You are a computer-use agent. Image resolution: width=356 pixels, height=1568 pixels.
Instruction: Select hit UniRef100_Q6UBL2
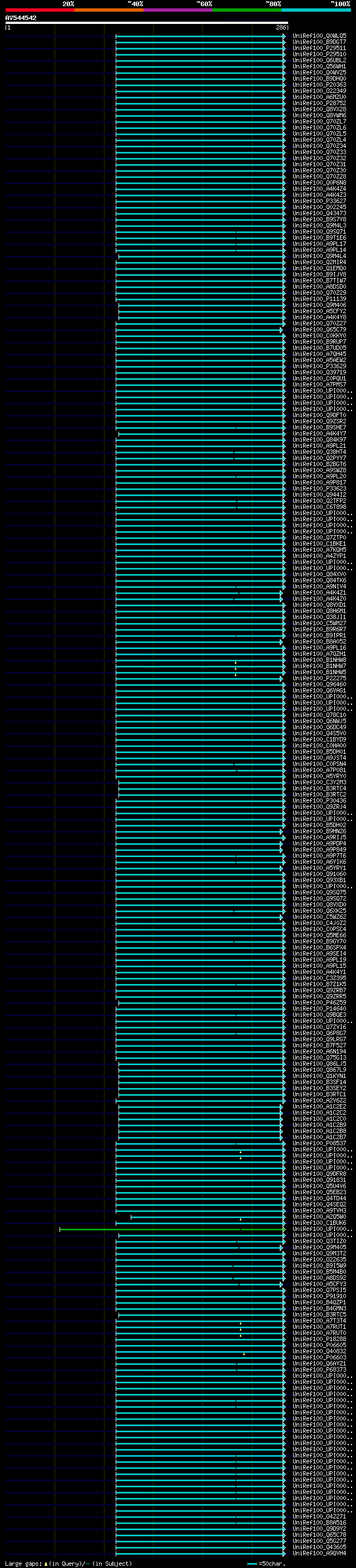(x=319, y=60)
